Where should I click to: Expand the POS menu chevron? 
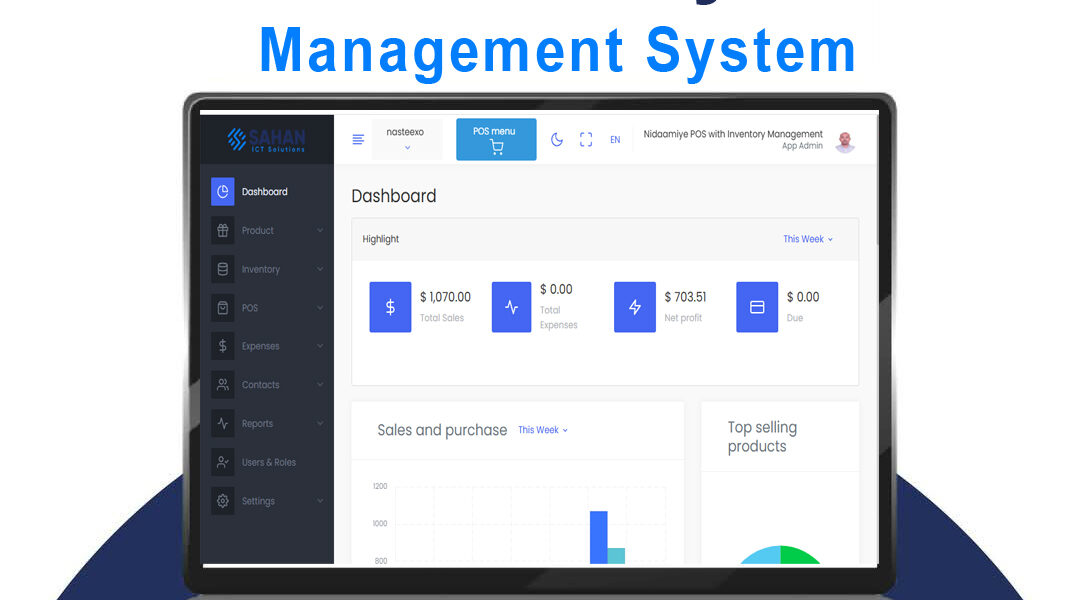click(x=320, y=308)
